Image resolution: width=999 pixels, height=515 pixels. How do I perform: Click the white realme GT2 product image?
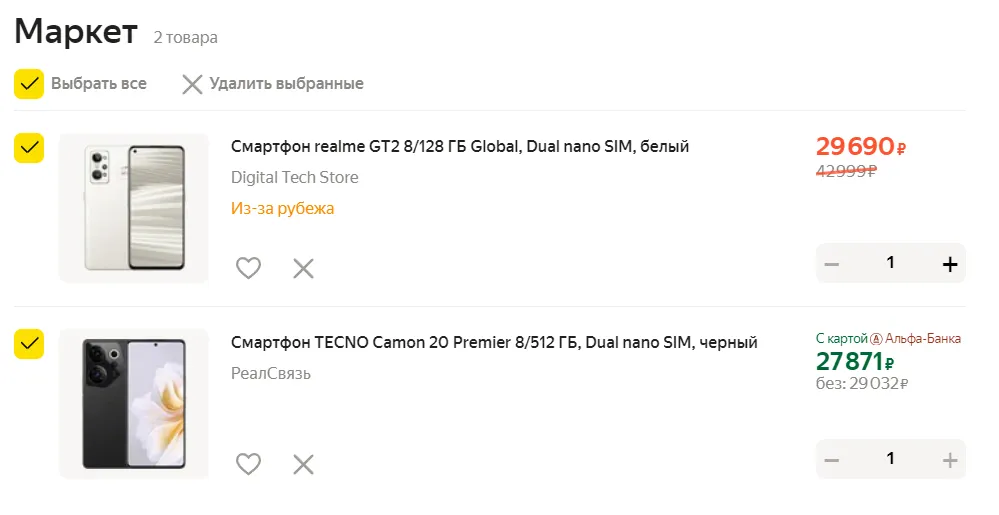134,207
